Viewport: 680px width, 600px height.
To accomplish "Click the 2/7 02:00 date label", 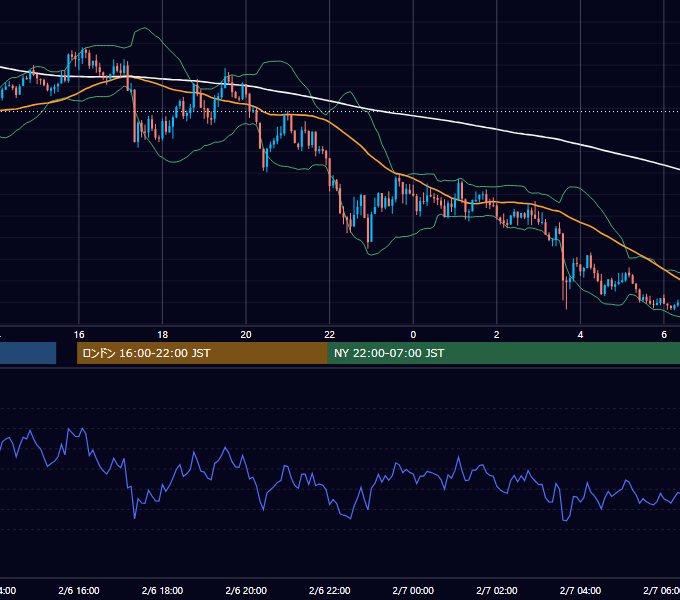I will (x=497, y=590).
